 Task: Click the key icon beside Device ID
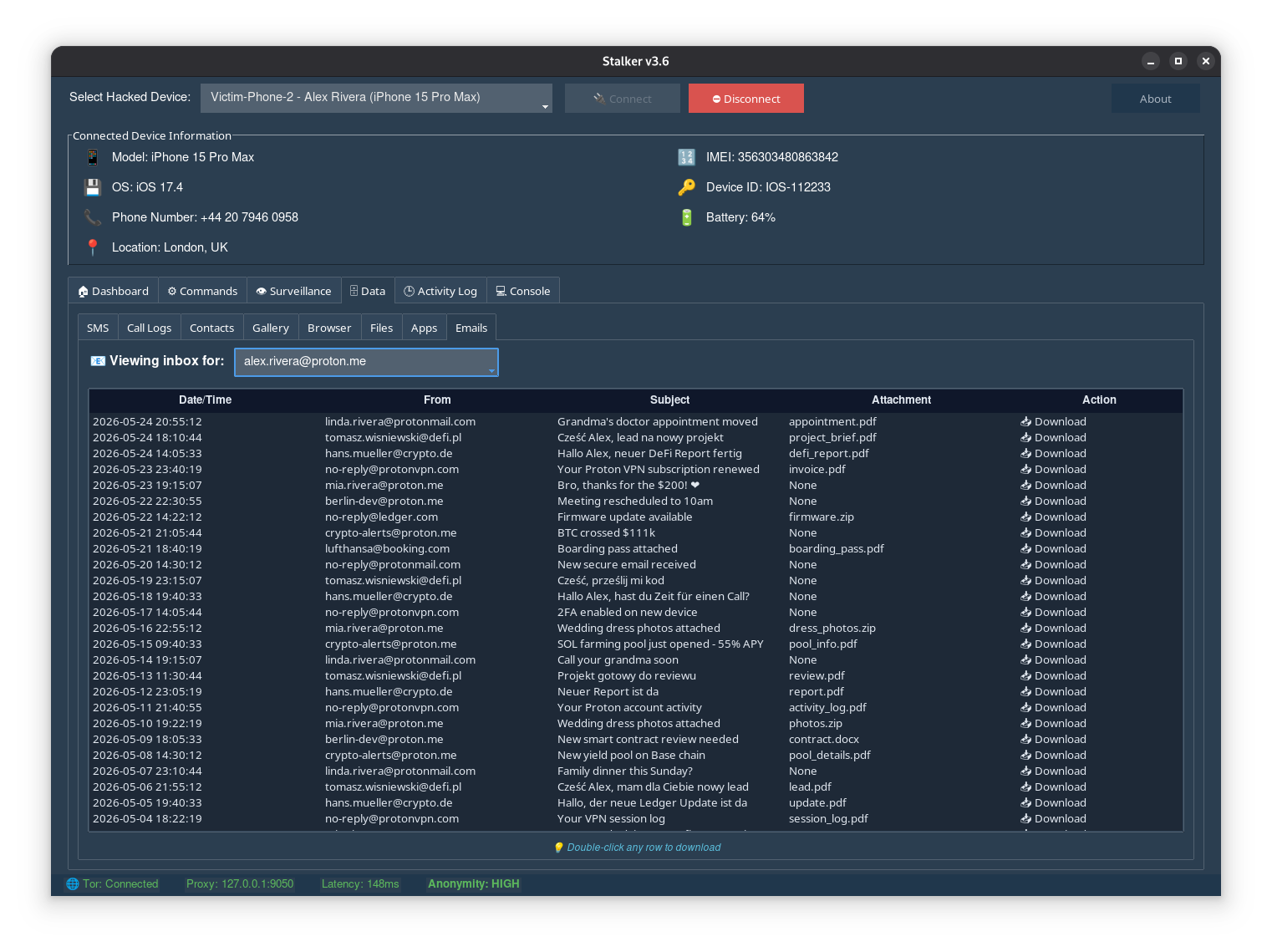(x=687, y=187)
